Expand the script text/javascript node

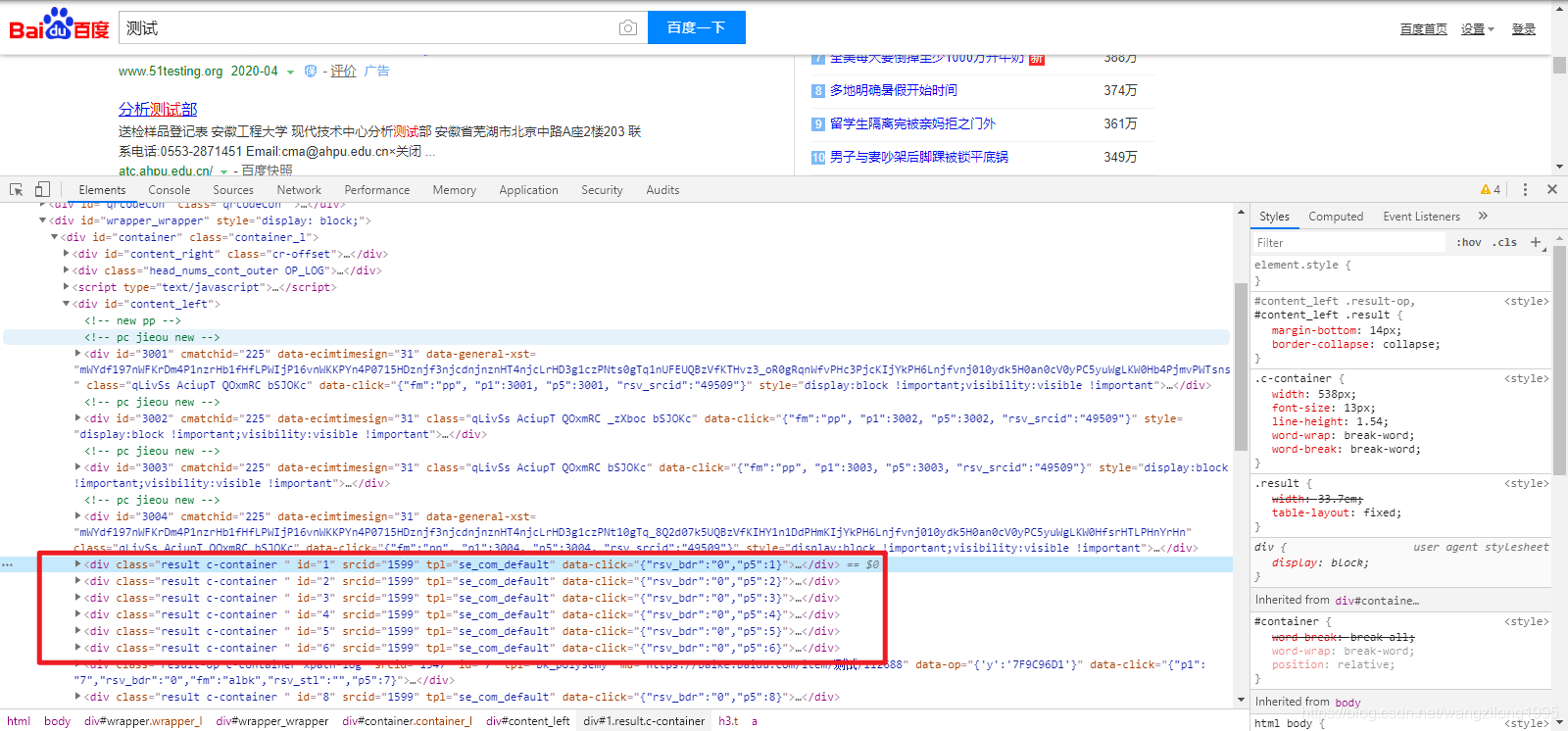click(66, 287)
